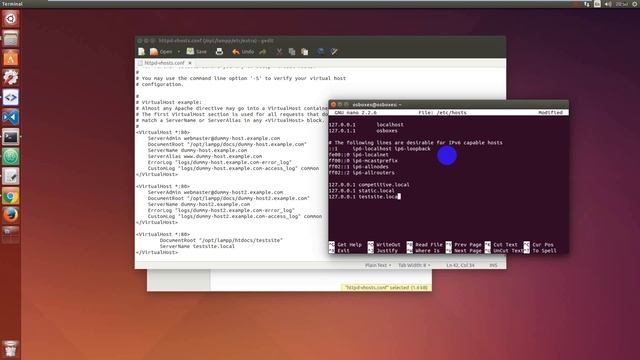Viewport: 640px width, 360px height.
Task: Click Next Page shortcut in nano
Action: [464, 251]
